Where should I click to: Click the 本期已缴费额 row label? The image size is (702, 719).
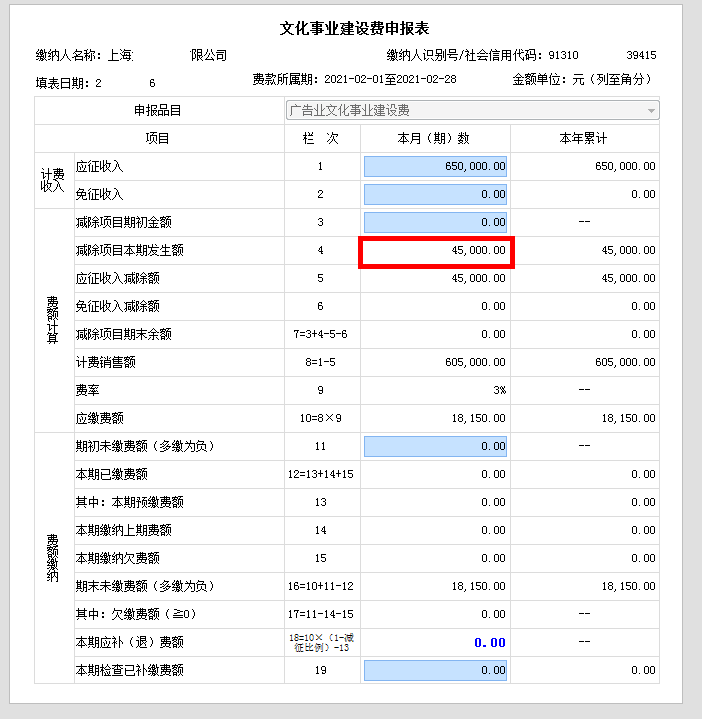111,474
